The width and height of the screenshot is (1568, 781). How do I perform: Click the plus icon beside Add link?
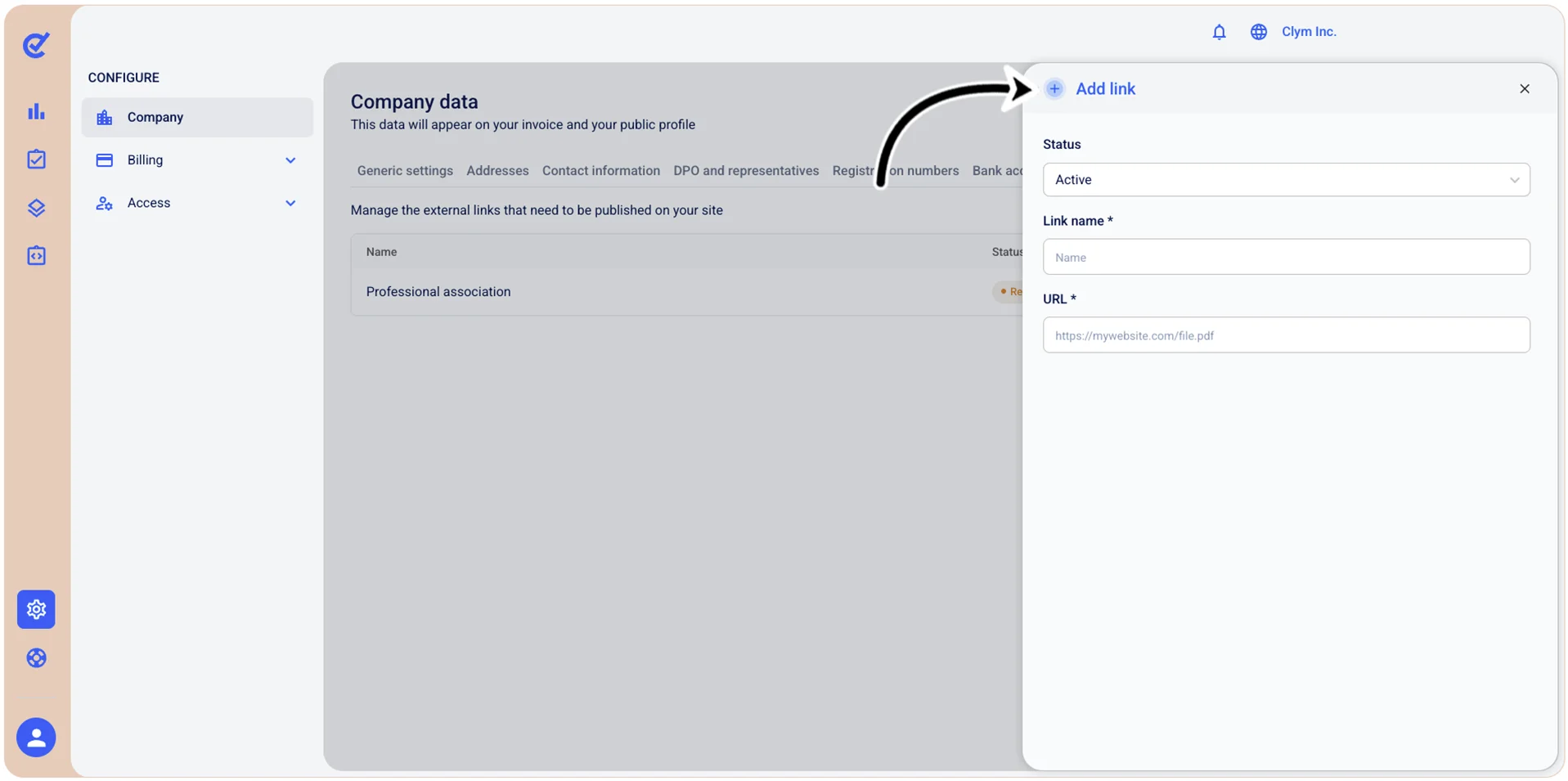pos(1054,88)
